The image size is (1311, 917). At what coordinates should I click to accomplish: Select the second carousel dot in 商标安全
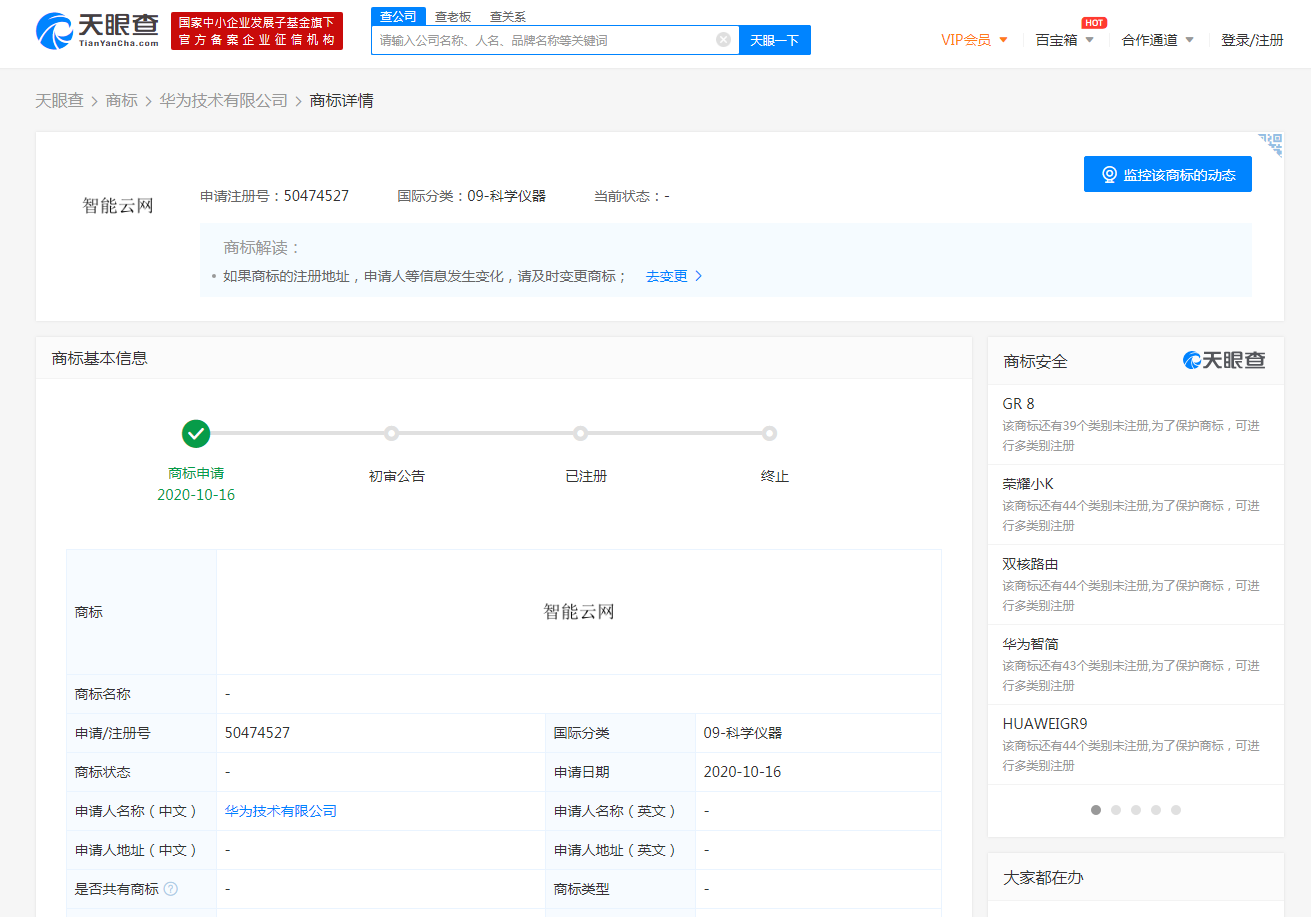coord(1116,810)
